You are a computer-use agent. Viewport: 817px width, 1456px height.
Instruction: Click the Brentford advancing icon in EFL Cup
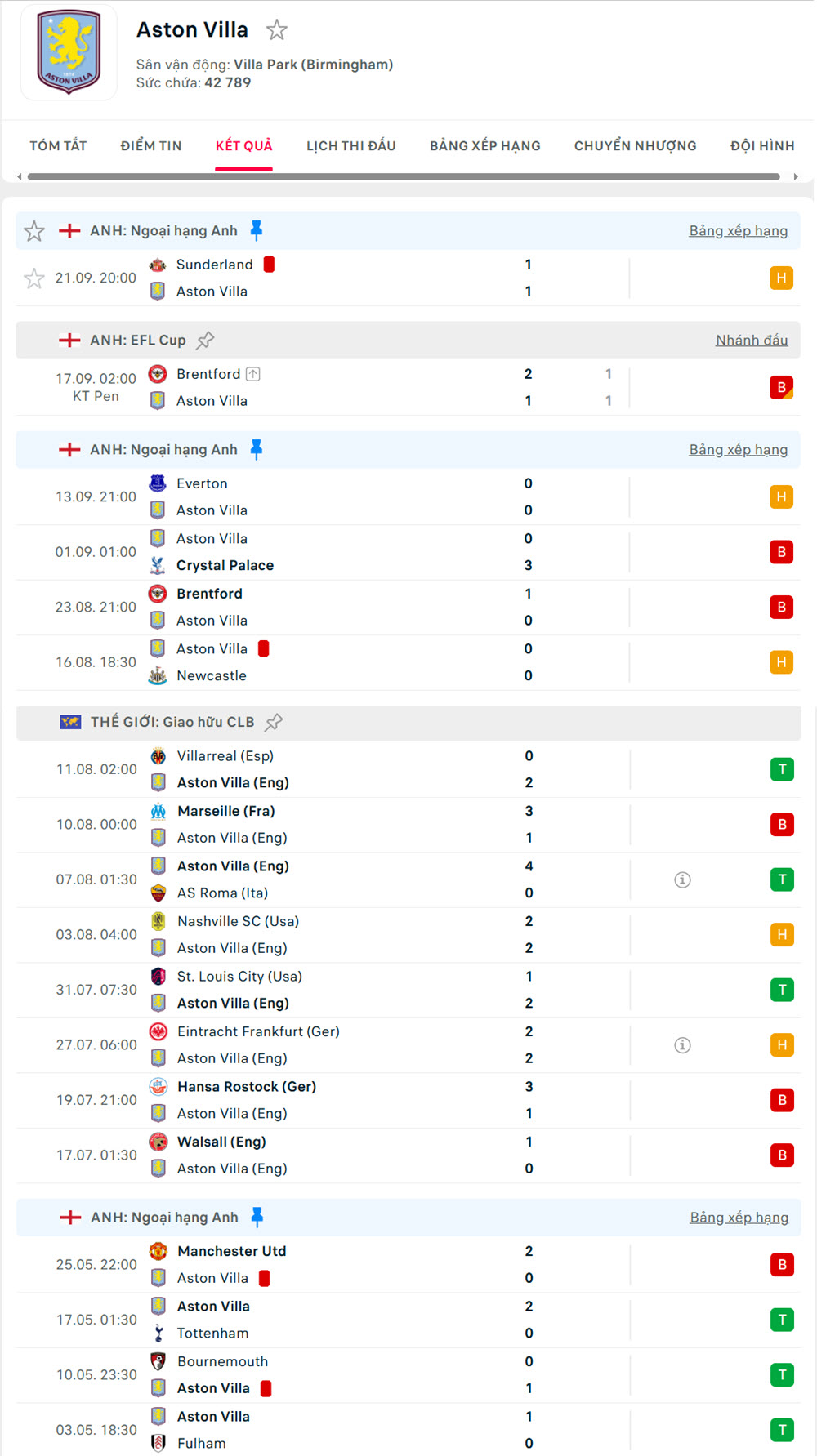coord(253,374)
